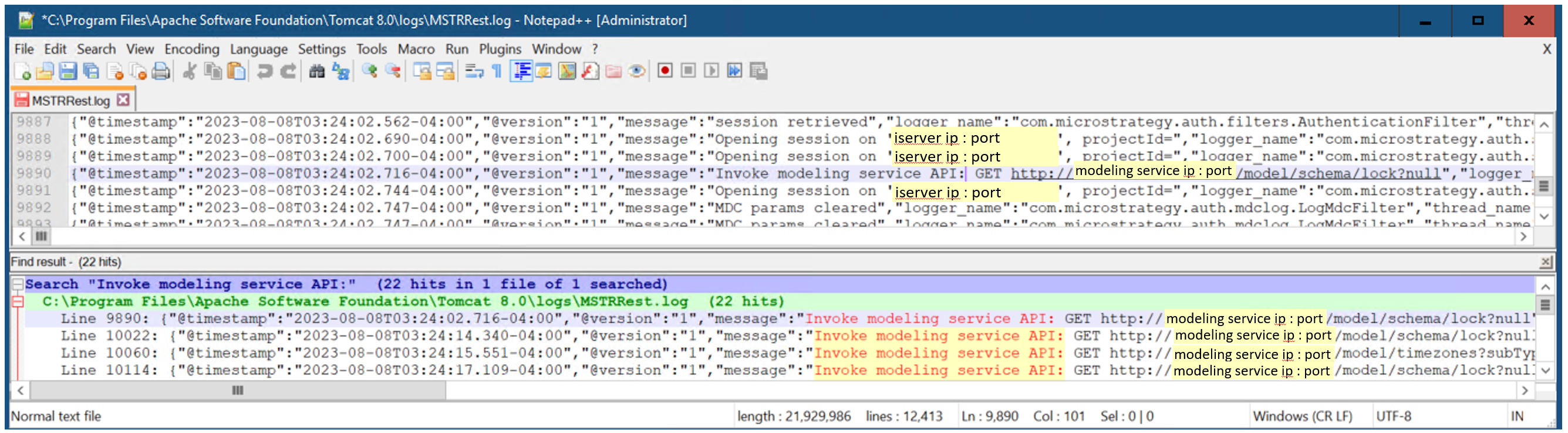Toggle the Indent Guide toolbar button
Viewport: 1568px width, 433px height.
[521, 71]
